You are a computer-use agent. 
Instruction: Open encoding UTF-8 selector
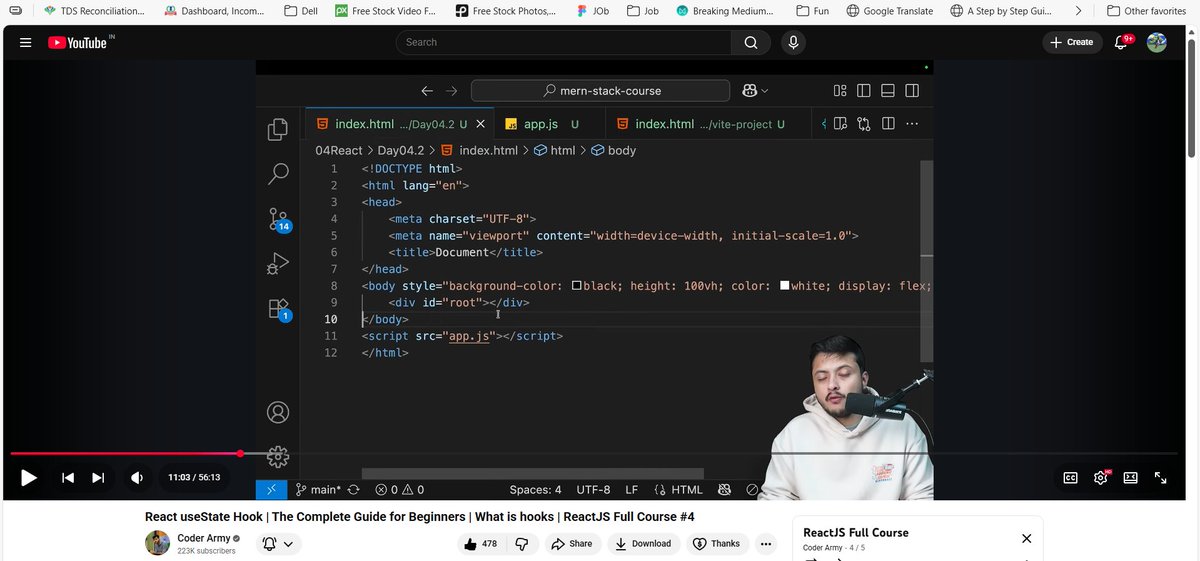pyautogui.click(x=593, y=490)
